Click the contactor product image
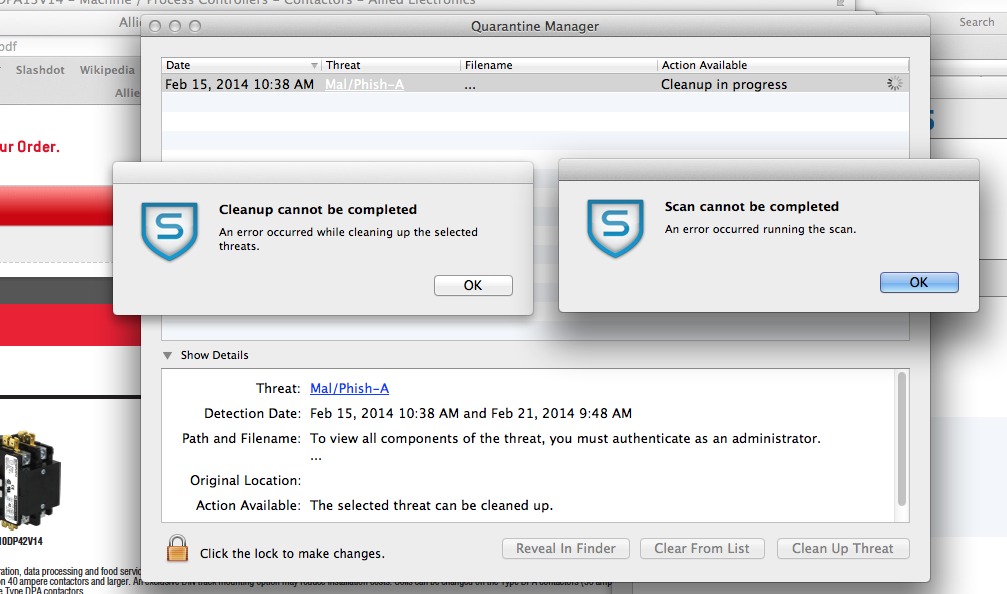The width and height of the screenshot is (1007, 594). (x=29, y=480)
